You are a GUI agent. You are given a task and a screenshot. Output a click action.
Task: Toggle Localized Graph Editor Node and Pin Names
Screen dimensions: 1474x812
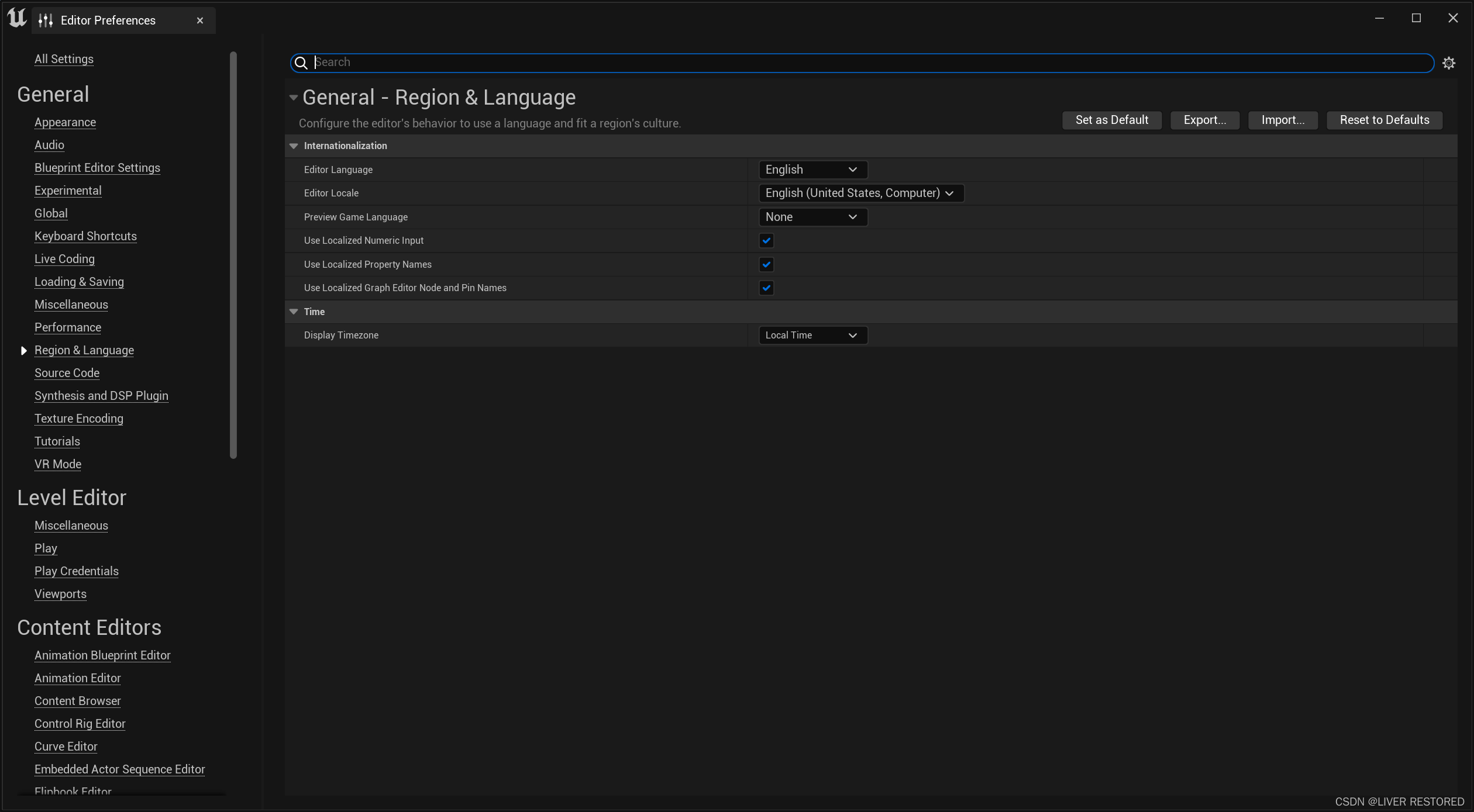point(766,288)
